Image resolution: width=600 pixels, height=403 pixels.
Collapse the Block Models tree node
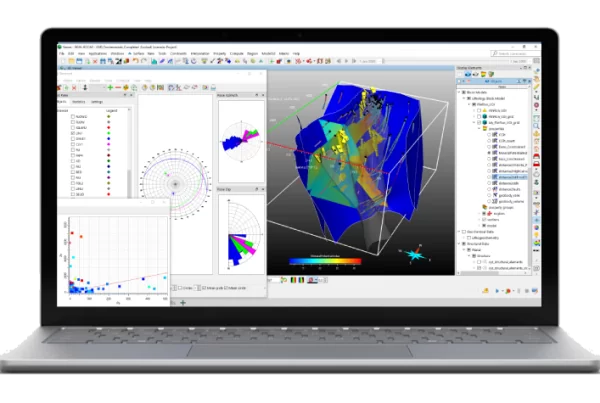coord(459,92)
